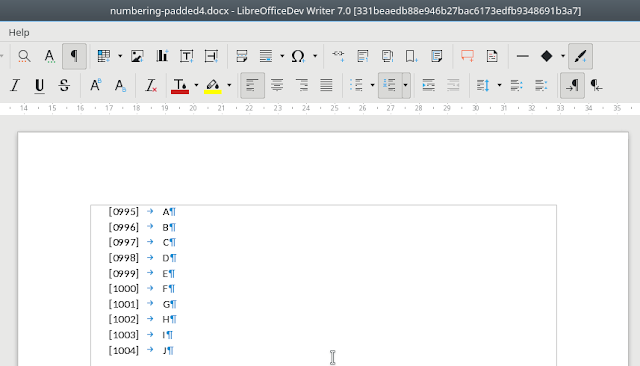Click the Insert Image icon
Viewport: 640px width, 366px height.
(137, 56)
